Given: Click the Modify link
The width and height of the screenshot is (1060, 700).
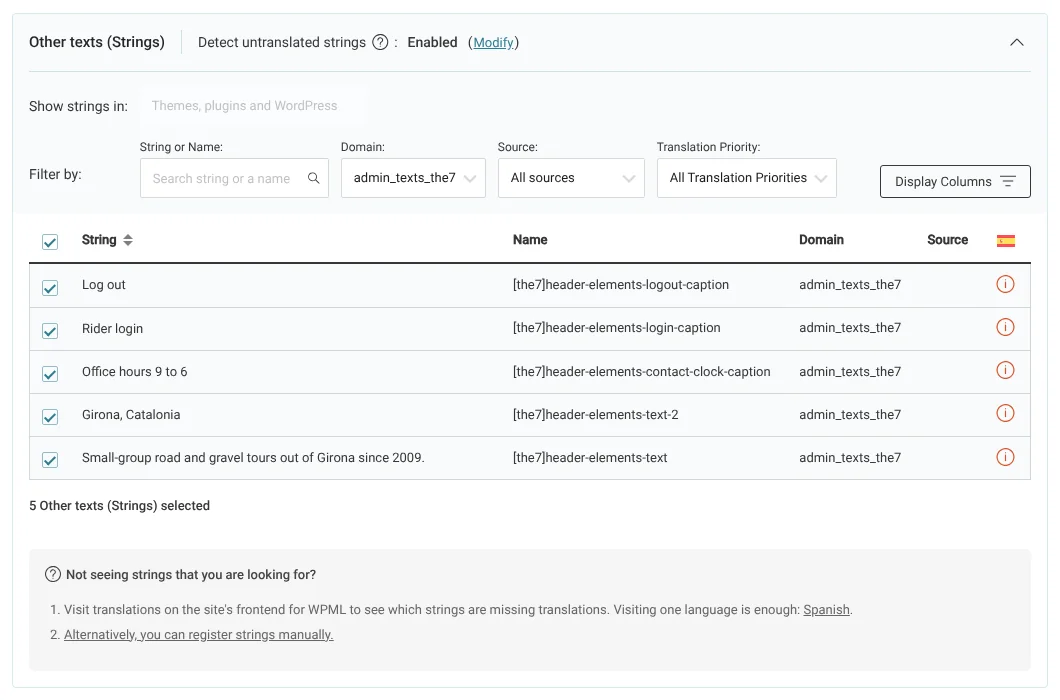Looking at the screenshot, I should 493,43.
